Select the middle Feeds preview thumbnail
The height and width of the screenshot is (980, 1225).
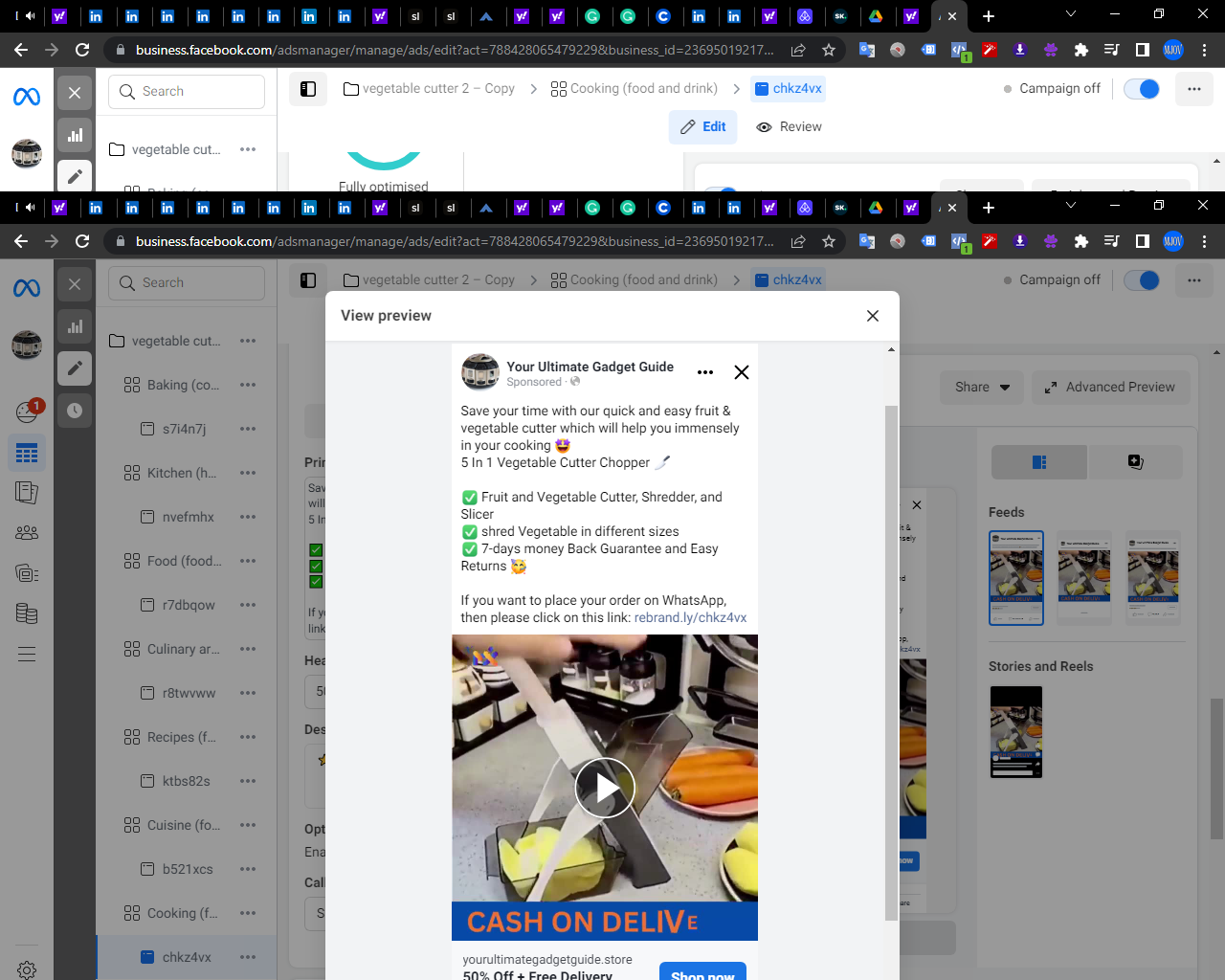[x=1084, y=578]
